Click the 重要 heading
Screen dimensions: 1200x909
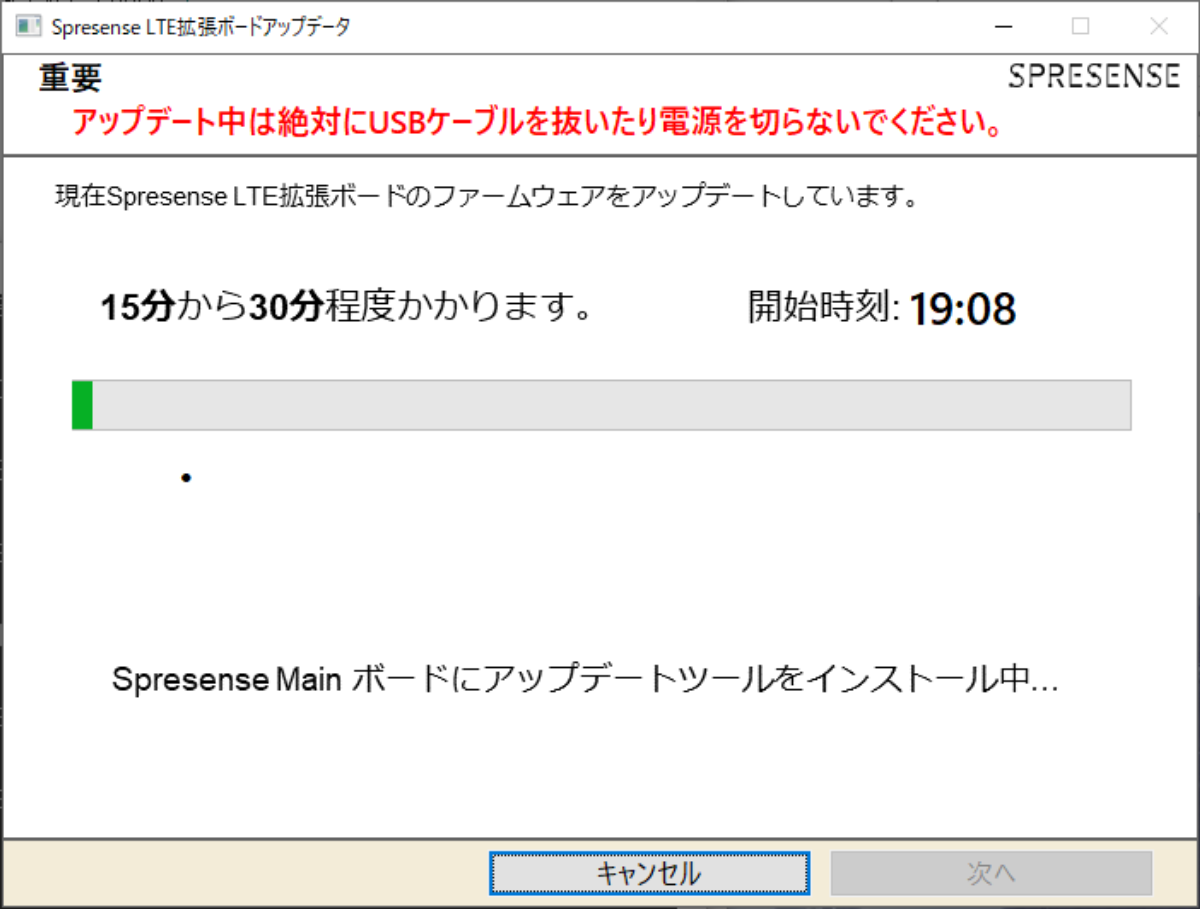coord(70,78)
